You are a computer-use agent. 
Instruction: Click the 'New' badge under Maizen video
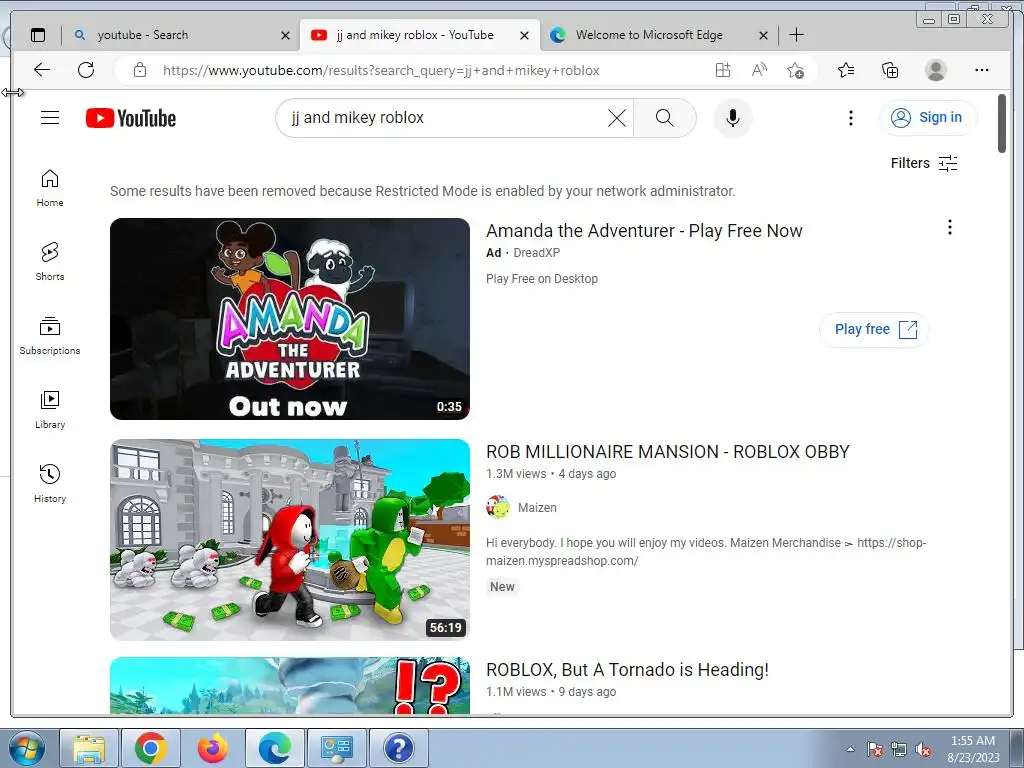point(502,586)
